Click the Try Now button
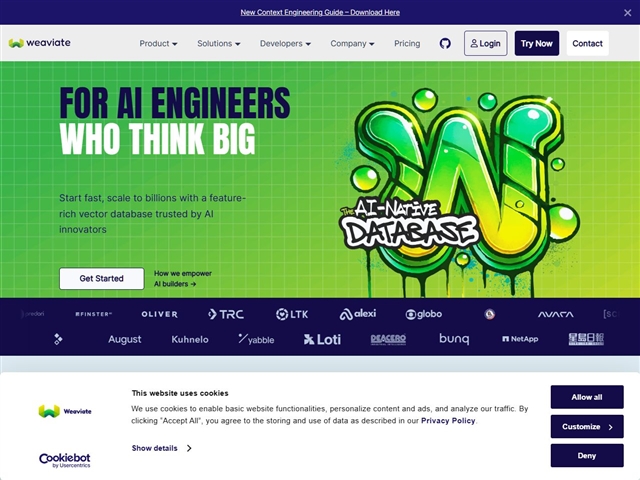 (x=537, y=43)
